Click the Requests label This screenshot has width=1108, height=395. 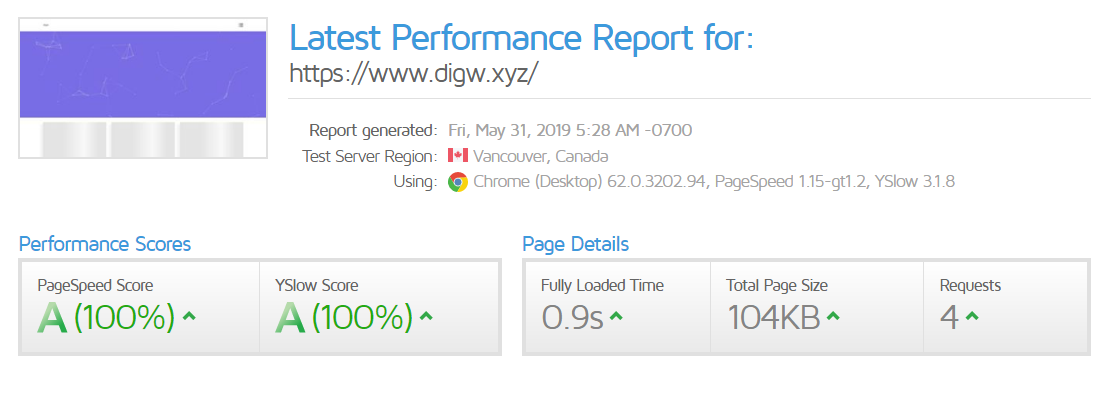(x=970, y=285)
